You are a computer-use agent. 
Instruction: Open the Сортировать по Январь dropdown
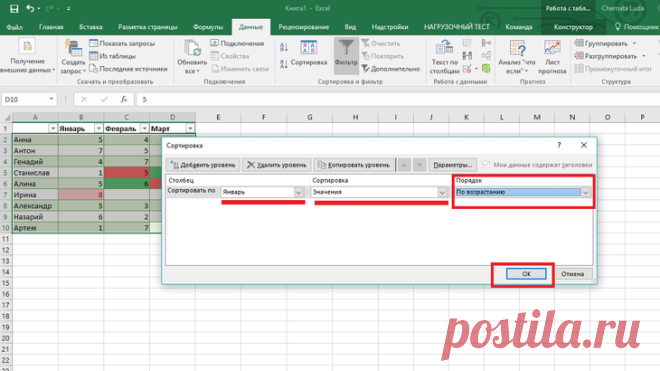pyautogui.click(x=298, y=192)
